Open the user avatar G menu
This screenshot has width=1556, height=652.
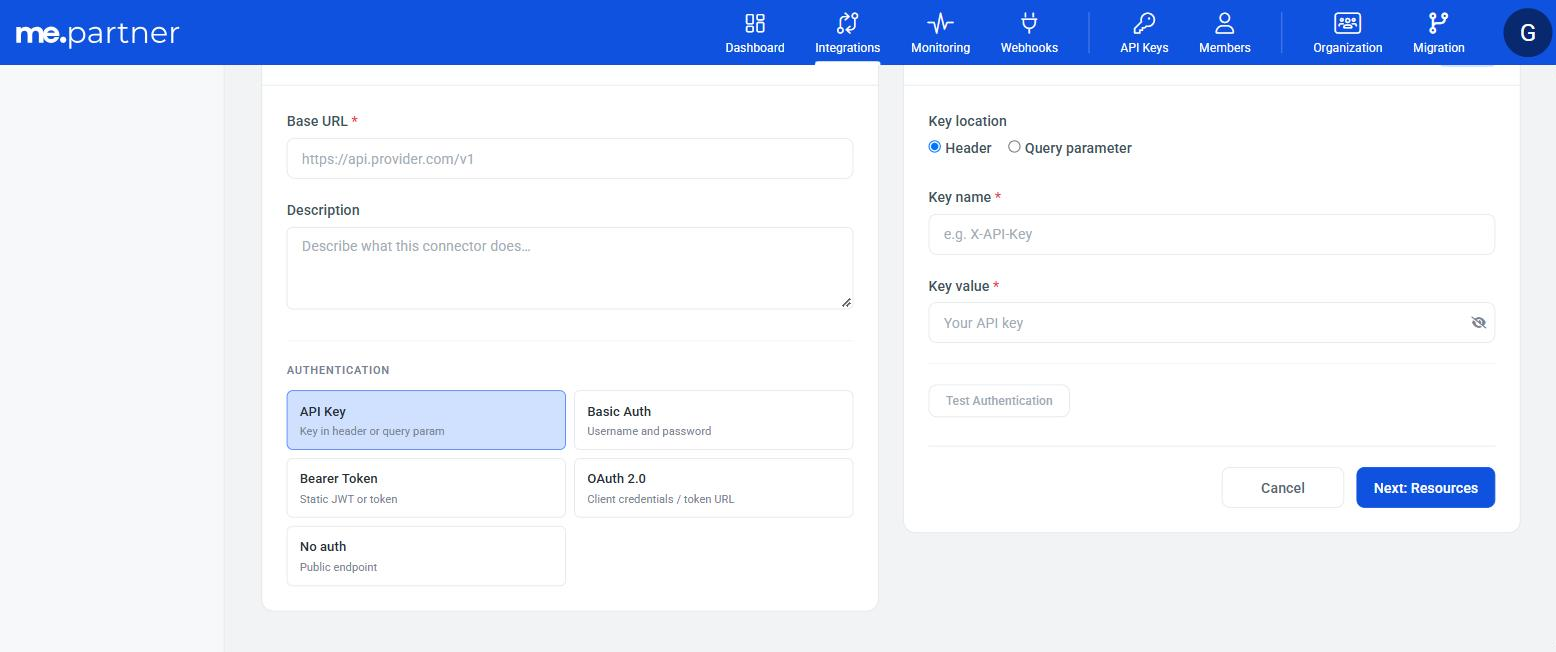(1528, 33)
